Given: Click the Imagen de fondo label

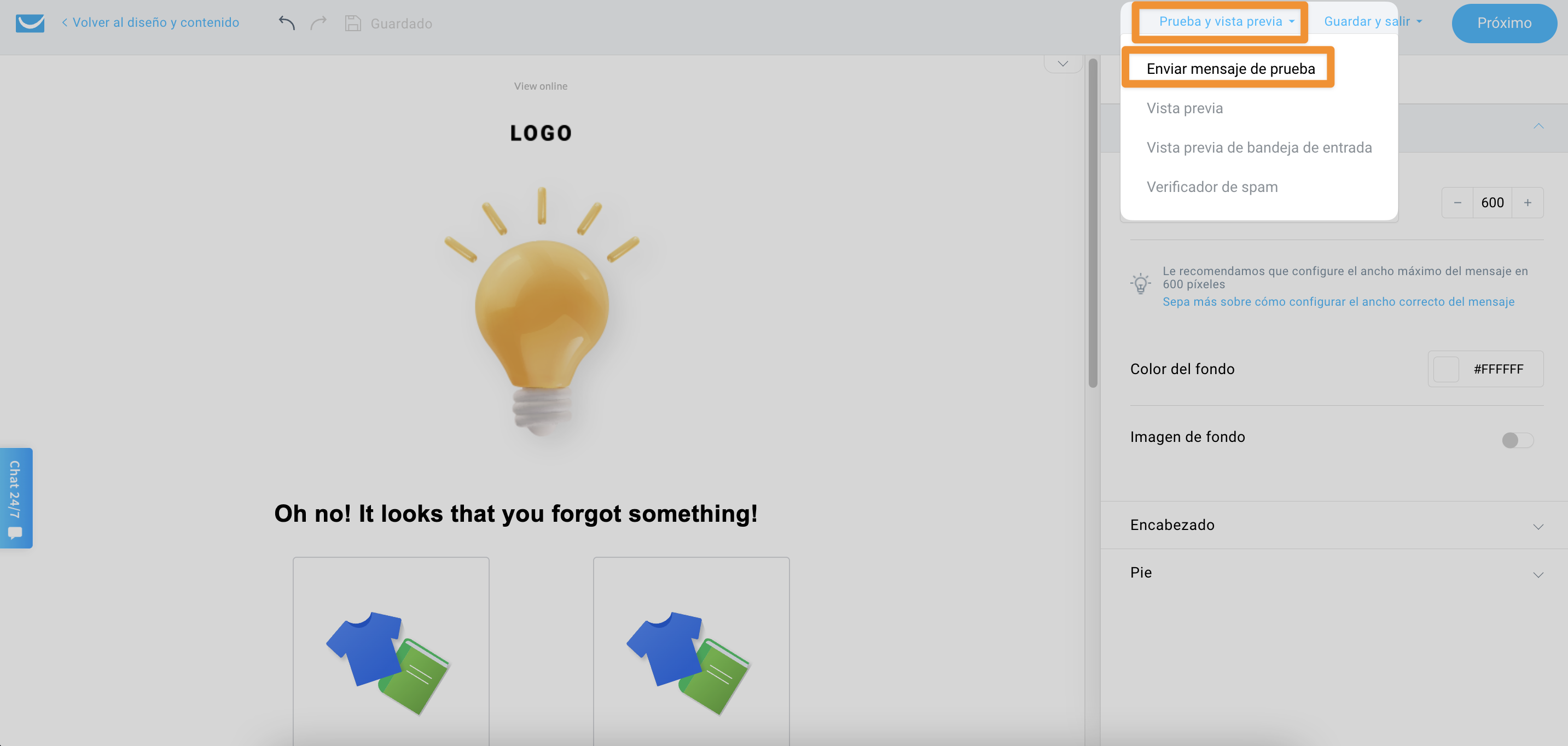Looking at the screenshot, I should pos(1187,438).
